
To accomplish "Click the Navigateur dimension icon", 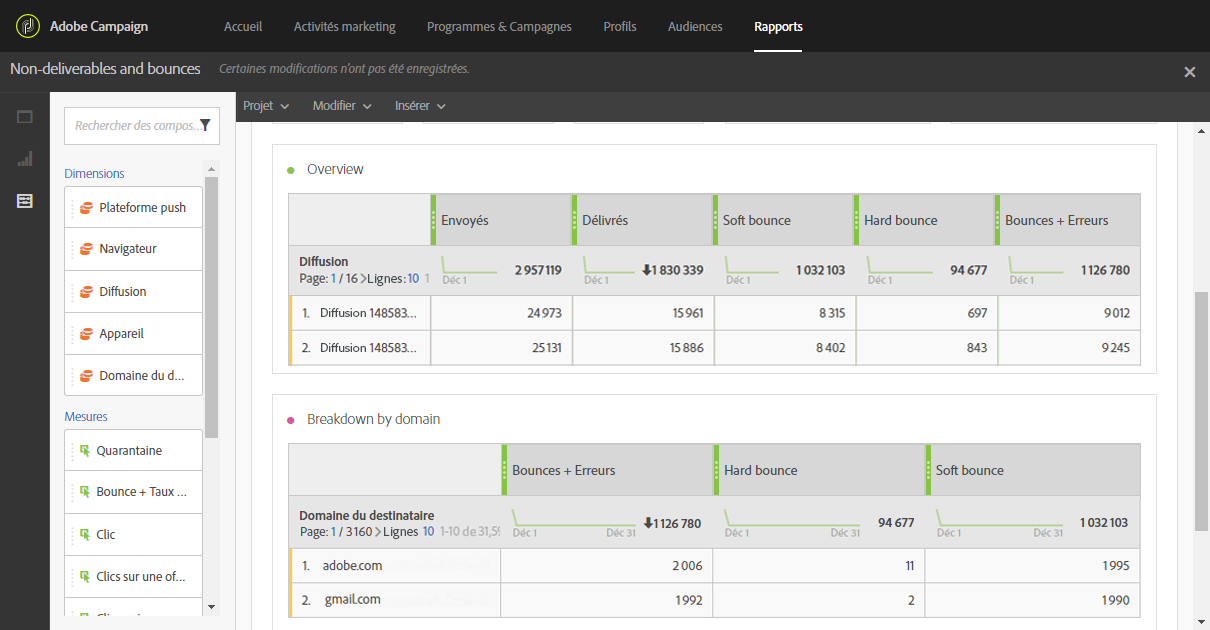I will click(x=86, y=249).
